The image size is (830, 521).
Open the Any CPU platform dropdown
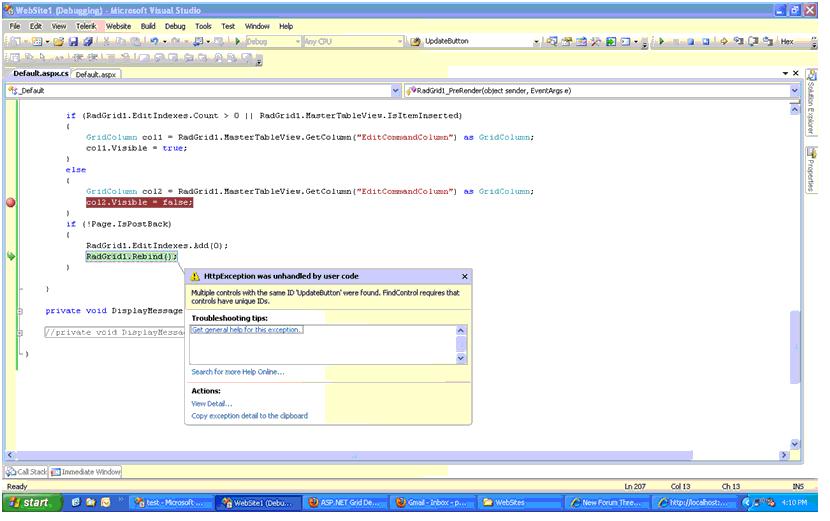point(400,41)
